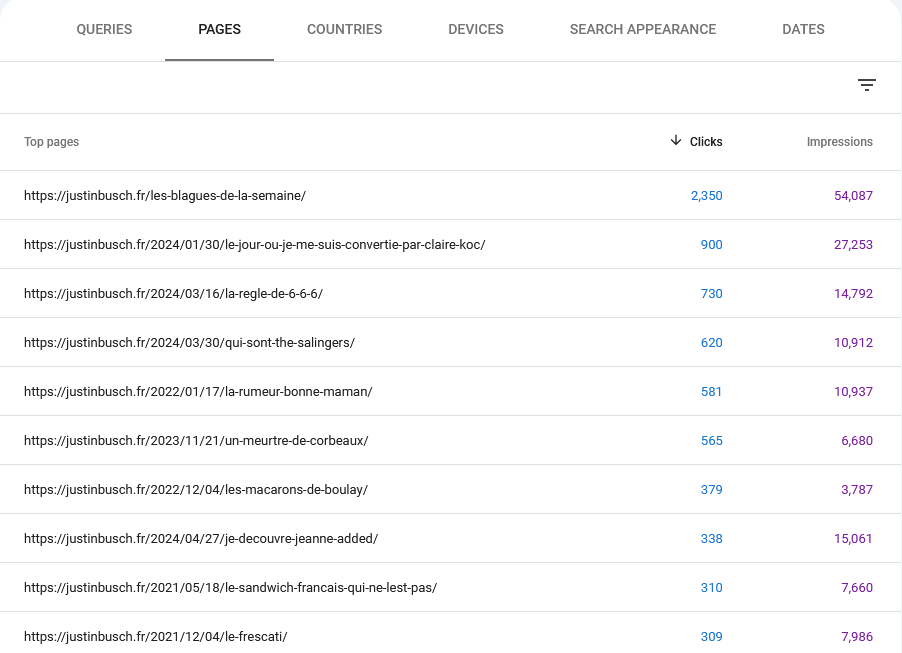Open the COUNTRIES report tab
This screenshot has width=902, height=653.
[x=344, y=29]
